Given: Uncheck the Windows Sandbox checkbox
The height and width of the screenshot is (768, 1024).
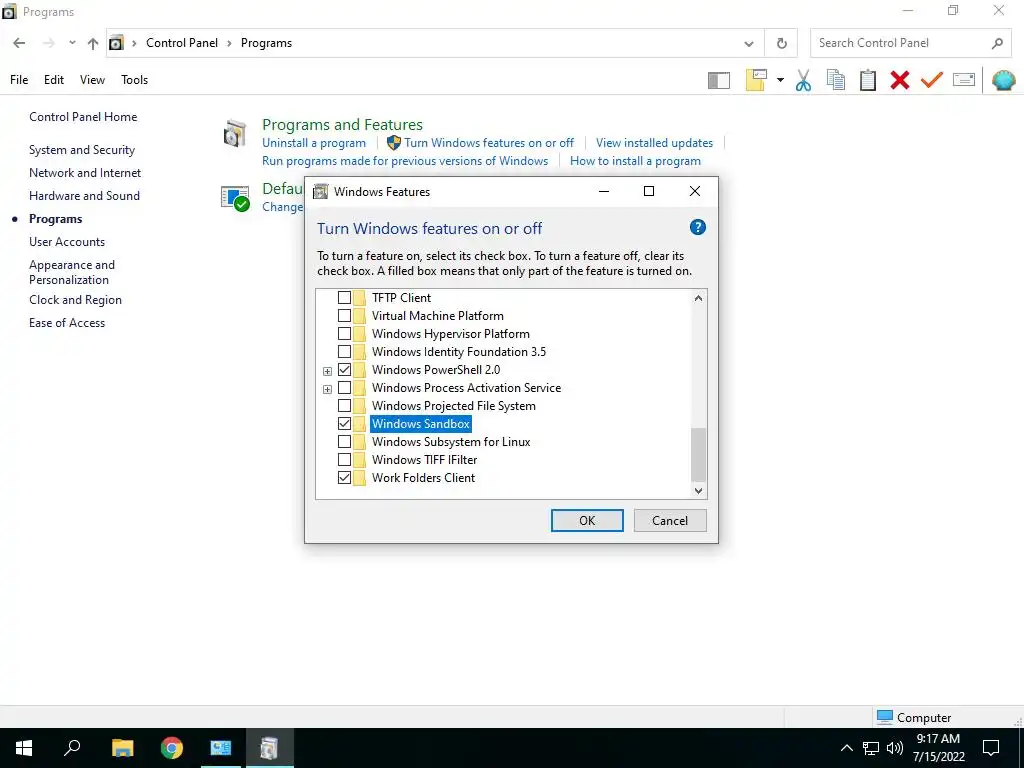Looking at the screenshot, I should click(344, 424).
